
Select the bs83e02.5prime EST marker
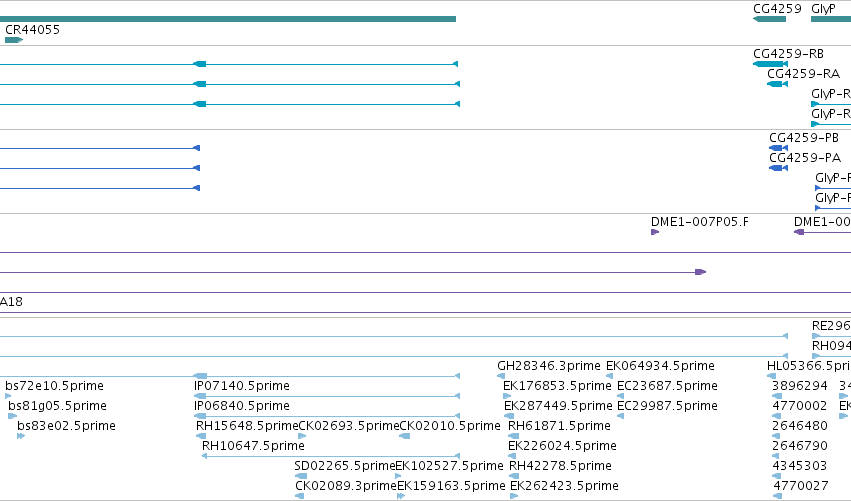21,436
